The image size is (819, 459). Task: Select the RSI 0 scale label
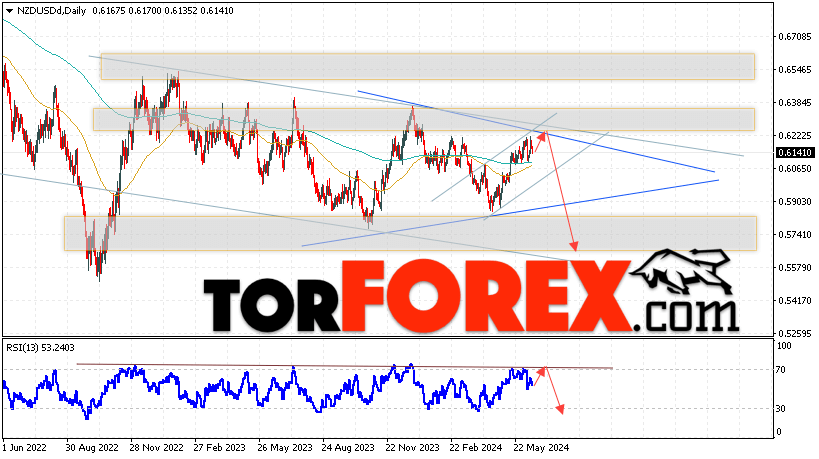(x=779, y=432)
